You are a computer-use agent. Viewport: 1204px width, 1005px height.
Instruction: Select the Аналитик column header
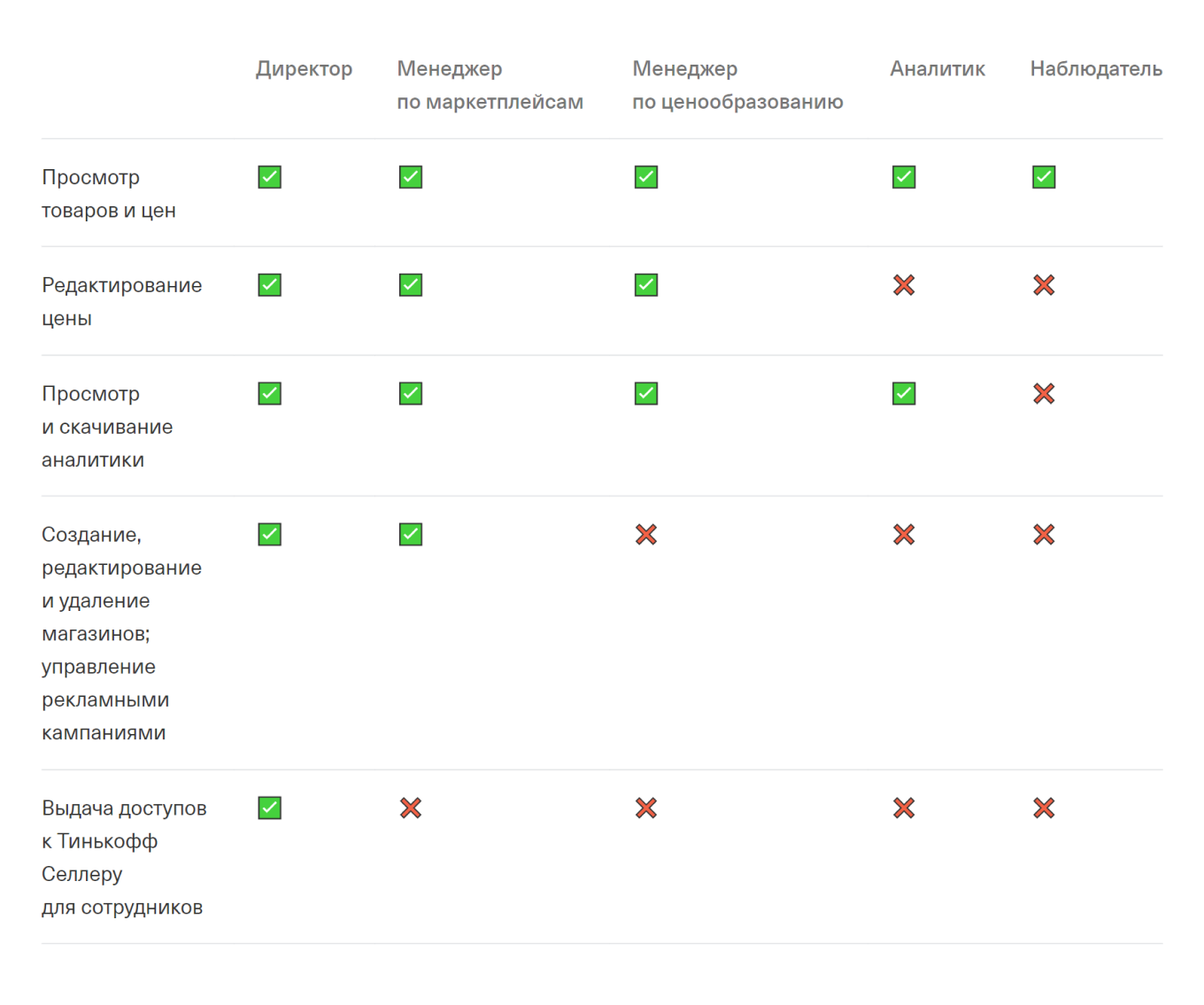point(937,69)
